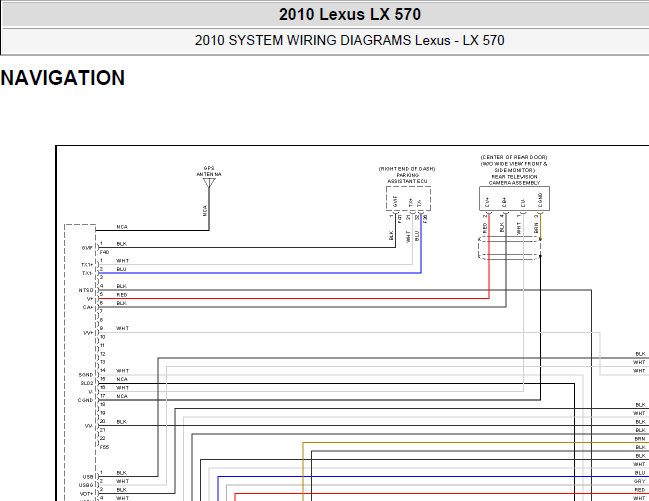The height and width of the screenshot is (501, 649).
Task: Click the GVIF pin label on left connector
Action: [87, 246]
